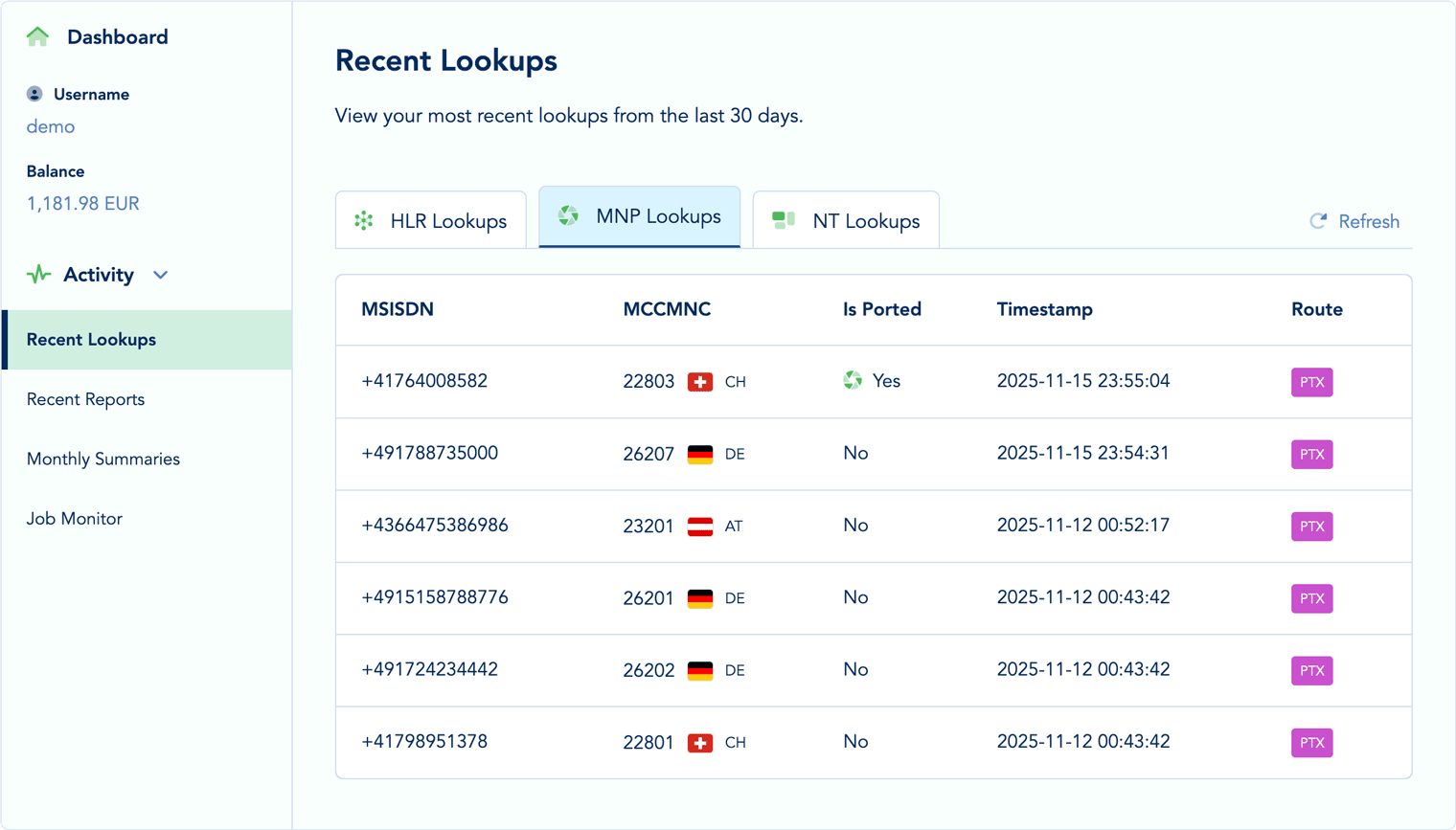Click the icon on the NT Lookups tab
Image resolution: width=1456 pixels, height=830 pixels.
tap(783, 219)
